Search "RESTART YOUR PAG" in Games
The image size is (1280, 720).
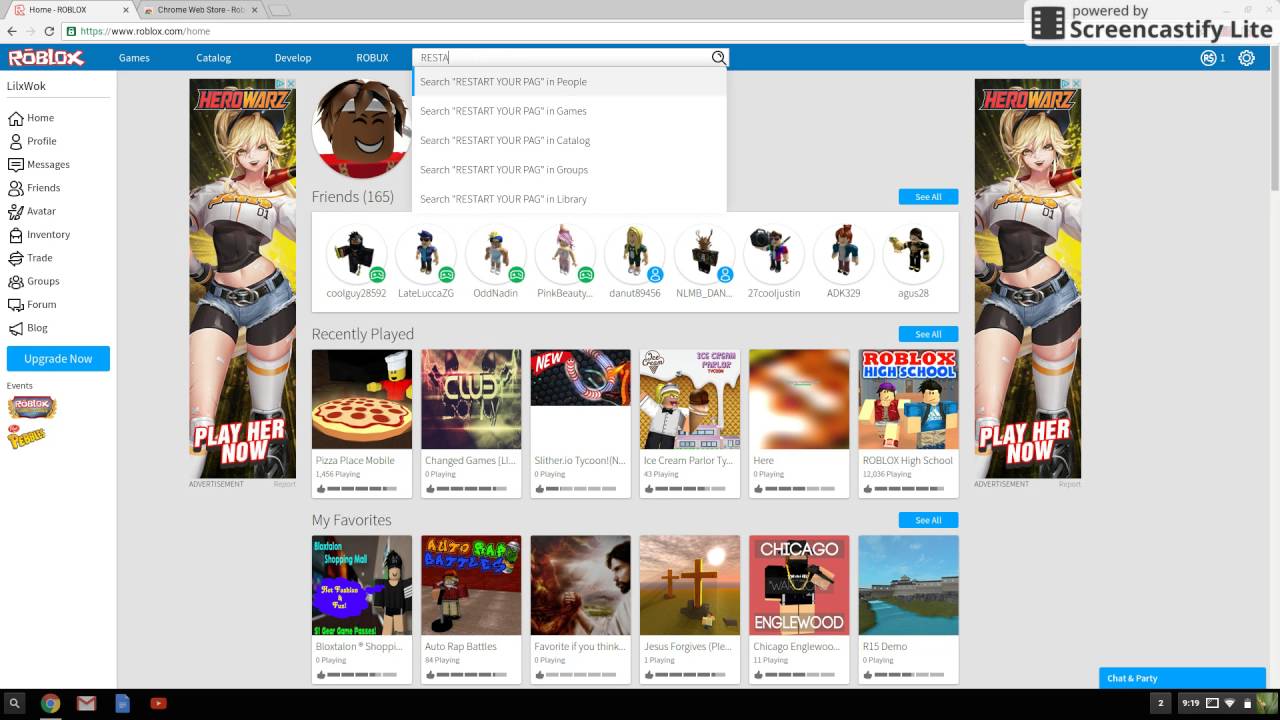coord(569,111)
